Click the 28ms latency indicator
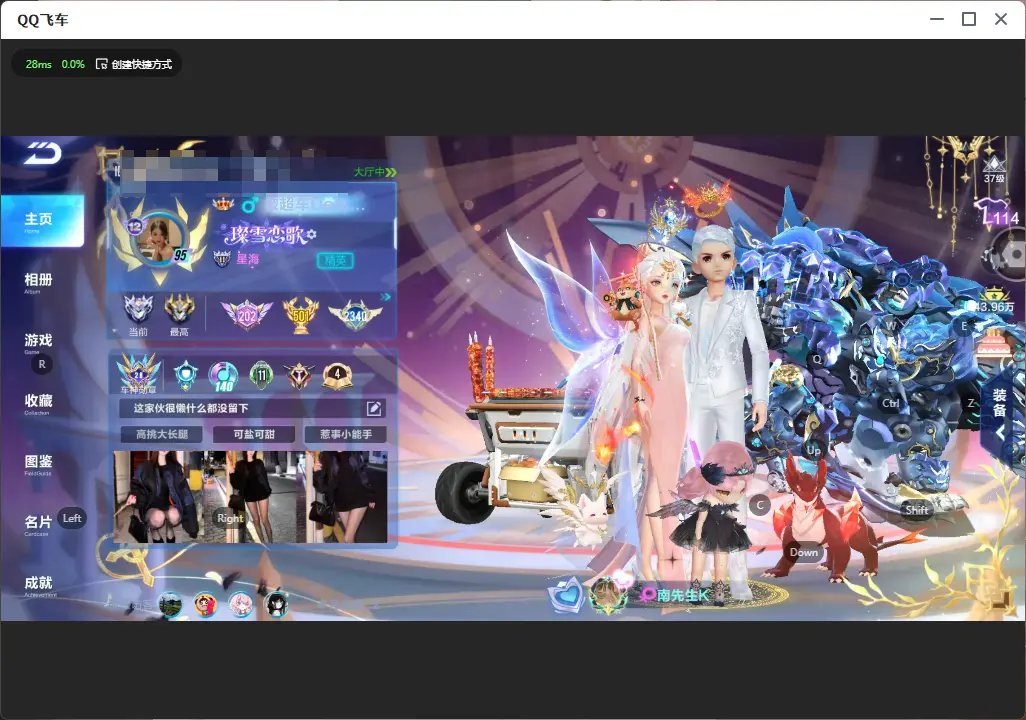This screenshot has width=1026, height=720. (39, 64)
